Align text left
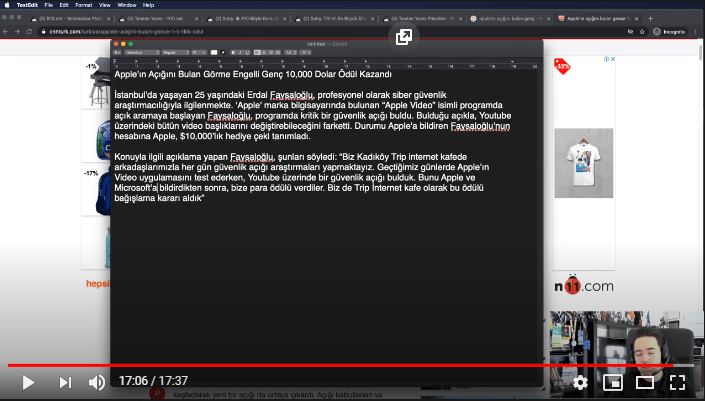The height and width of the screenshot is (401, 705). 257,53
